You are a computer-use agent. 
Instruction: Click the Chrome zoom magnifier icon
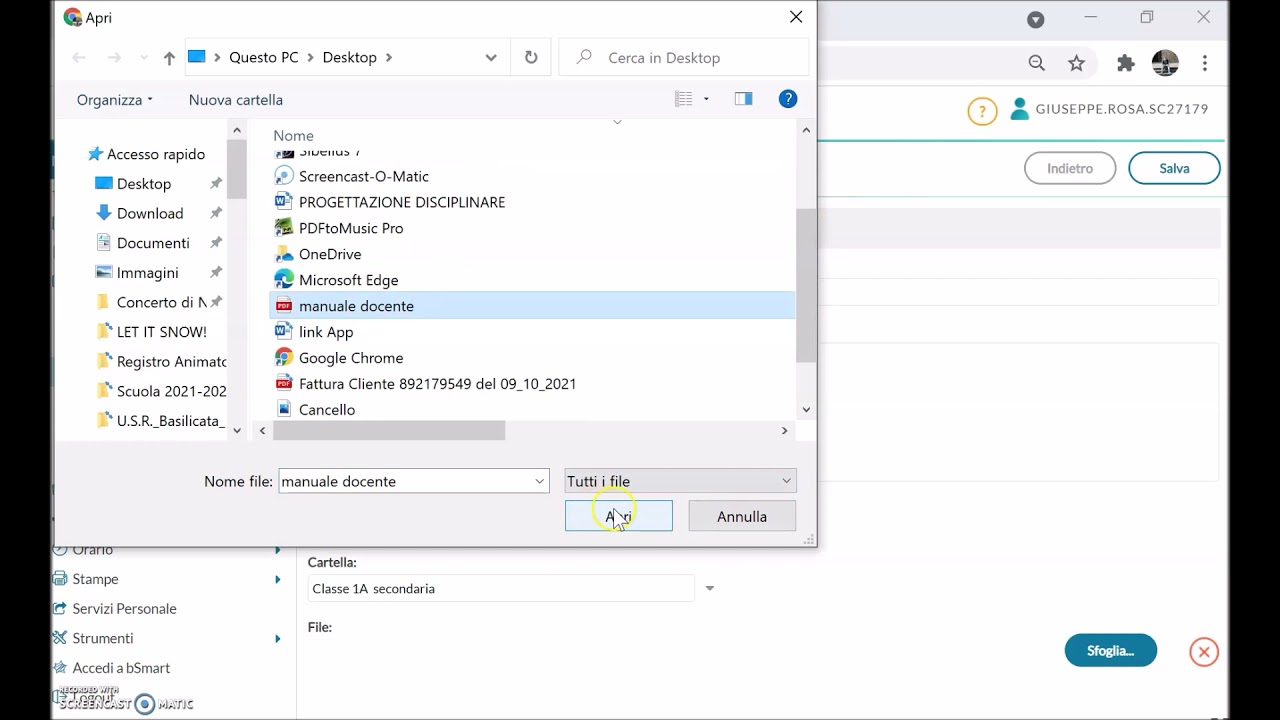tap(1037, 63)
